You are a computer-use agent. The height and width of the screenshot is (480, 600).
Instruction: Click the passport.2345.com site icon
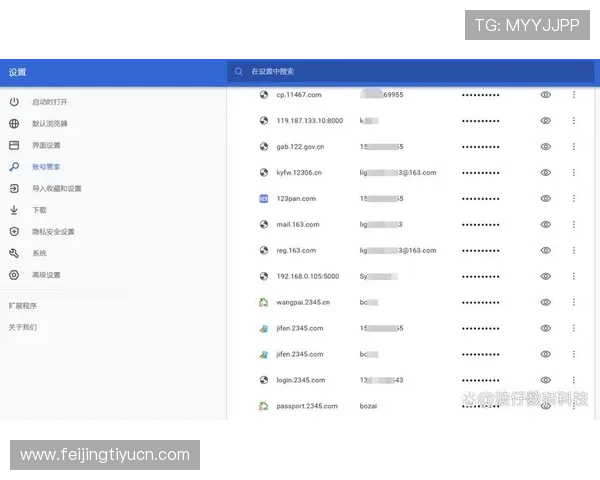264,406
